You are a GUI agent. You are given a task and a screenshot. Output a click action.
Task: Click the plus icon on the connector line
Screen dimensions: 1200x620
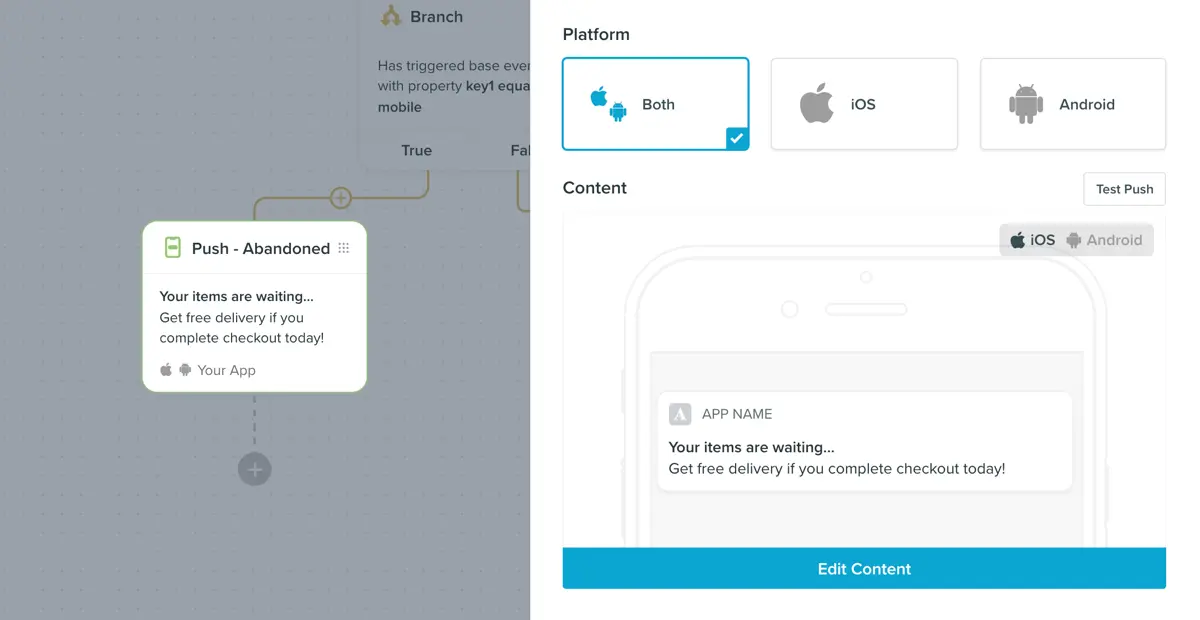(x=341, y=197)
